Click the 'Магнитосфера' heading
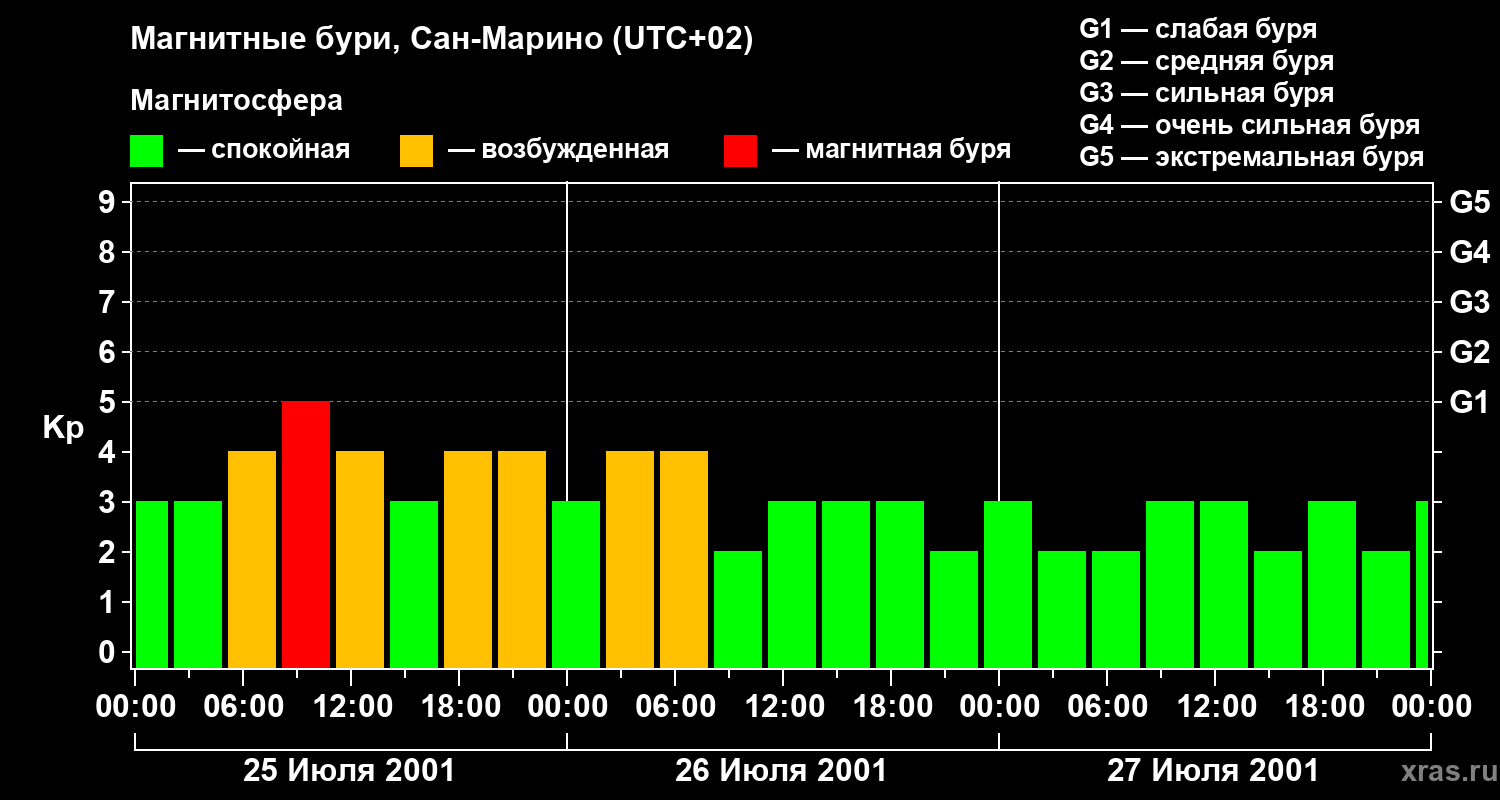The width and height of the screenshot is (1500, 800). (x=237, y=101)
